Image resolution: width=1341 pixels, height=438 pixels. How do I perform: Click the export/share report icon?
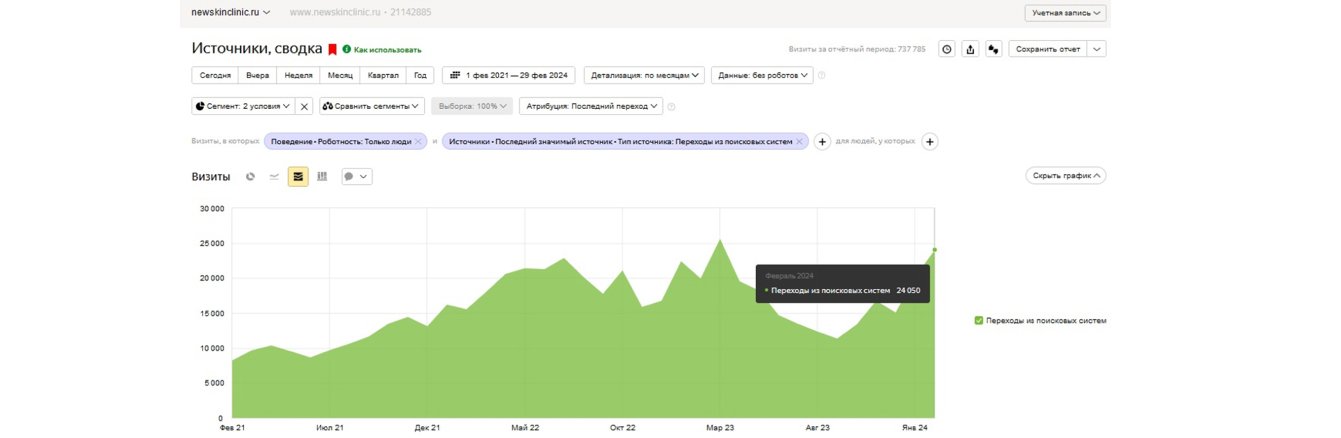(x=969, y=49)
